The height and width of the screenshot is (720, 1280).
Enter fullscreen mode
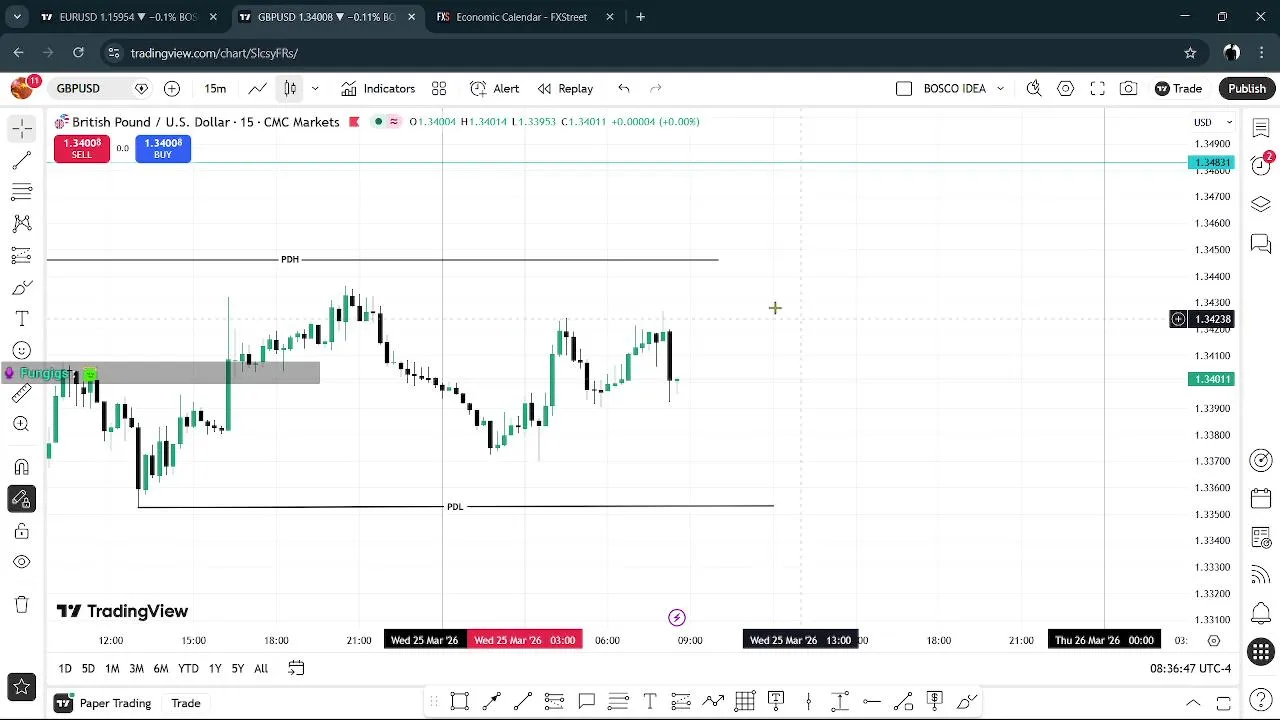1097,89
